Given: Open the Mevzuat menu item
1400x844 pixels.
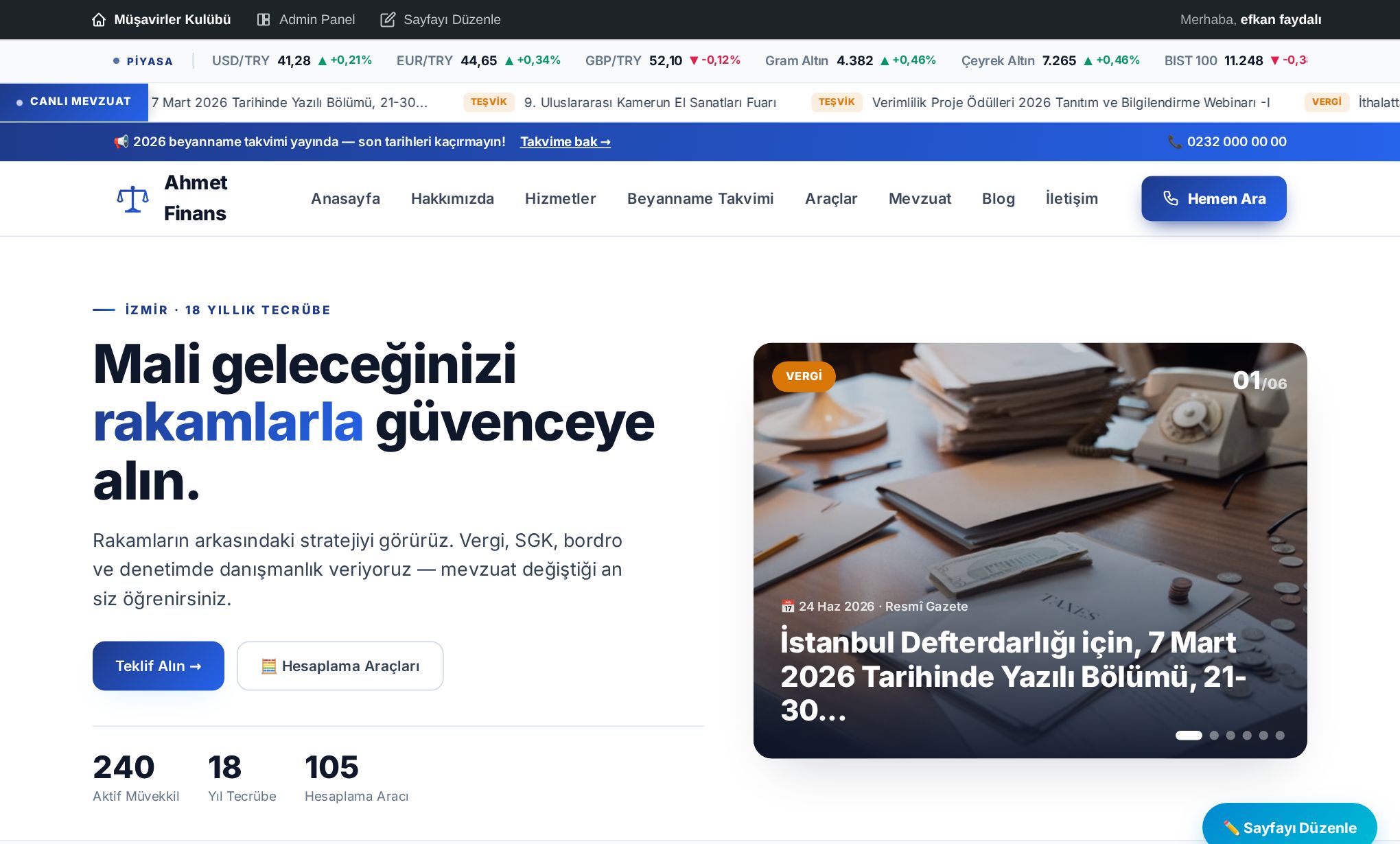Looking at the screenshot, I should pyautogui.click(x=920, y=198).
